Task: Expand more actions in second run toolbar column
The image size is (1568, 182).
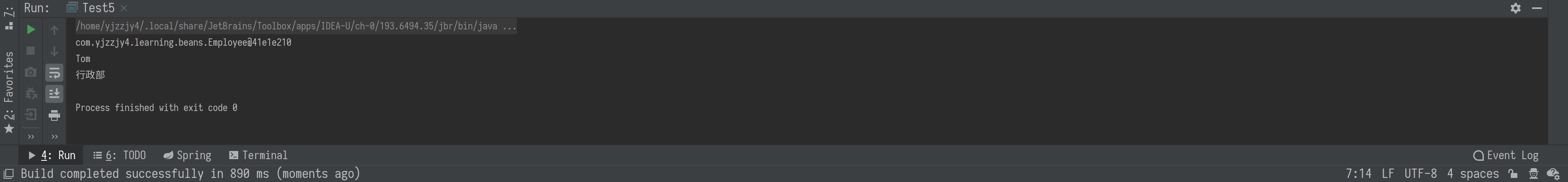Action: pyautogui.click(x=54, y=136)
